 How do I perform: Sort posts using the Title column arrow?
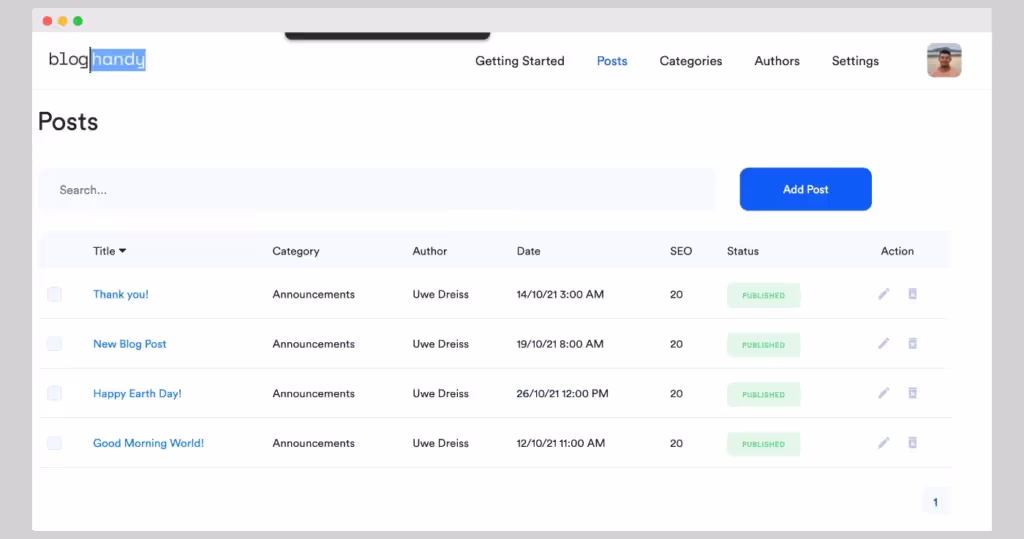pos(122,251)
